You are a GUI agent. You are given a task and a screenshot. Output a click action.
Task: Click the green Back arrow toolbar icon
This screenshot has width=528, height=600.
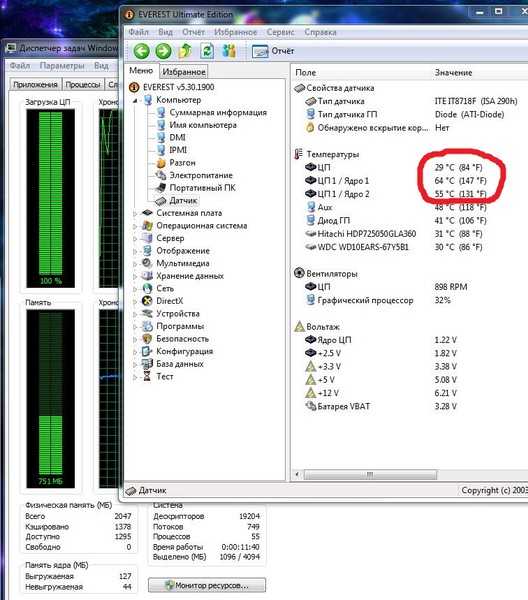coord(141,51)
